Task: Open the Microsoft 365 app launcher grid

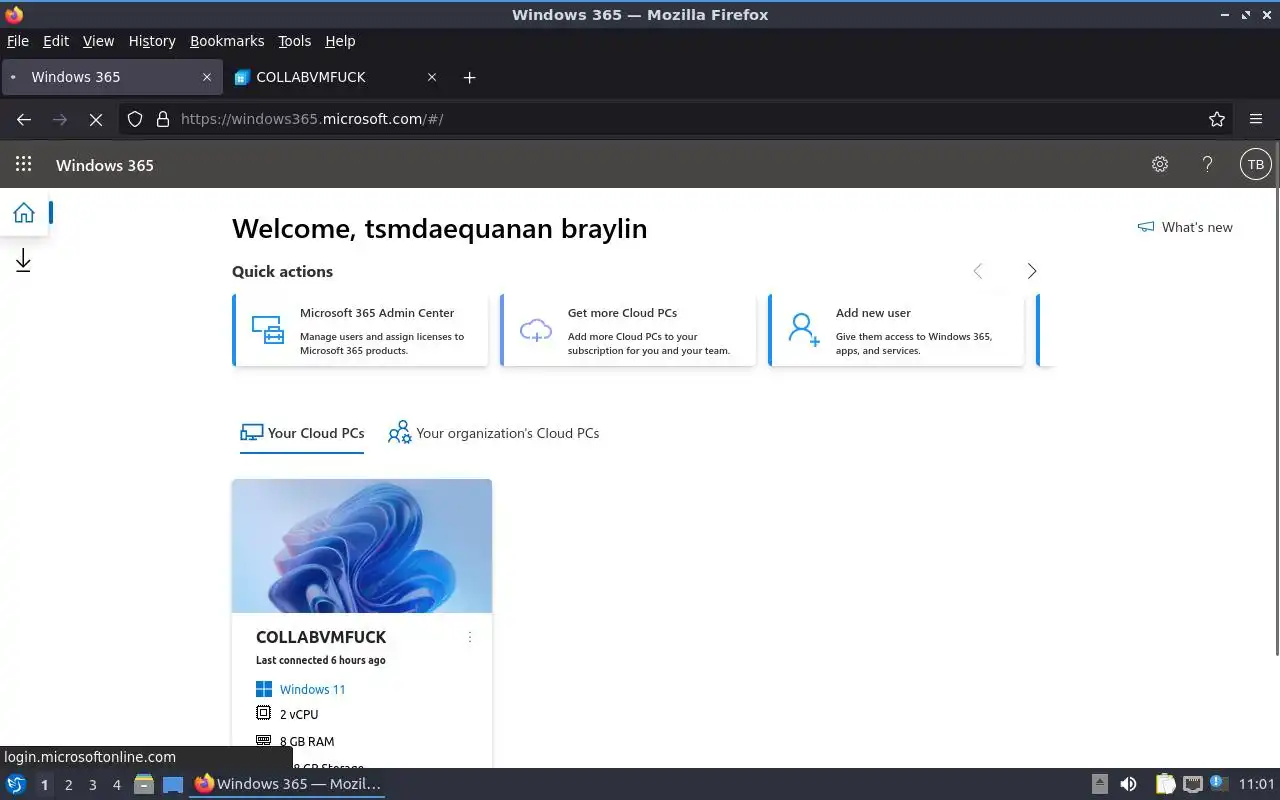Action: point(23,164)
